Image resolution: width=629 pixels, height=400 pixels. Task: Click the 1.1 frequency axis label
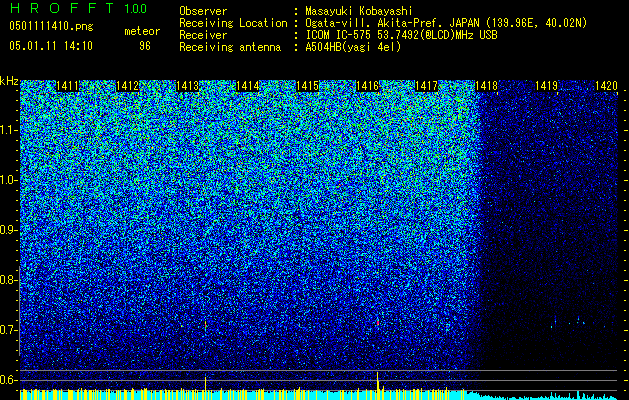[x=9, y=130]
